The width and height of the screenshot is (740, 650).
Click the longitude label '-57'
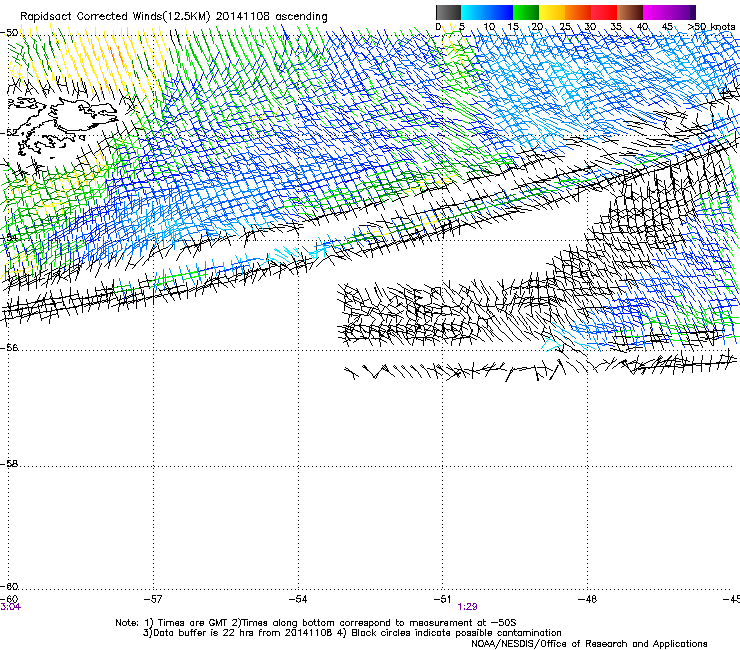153,599
